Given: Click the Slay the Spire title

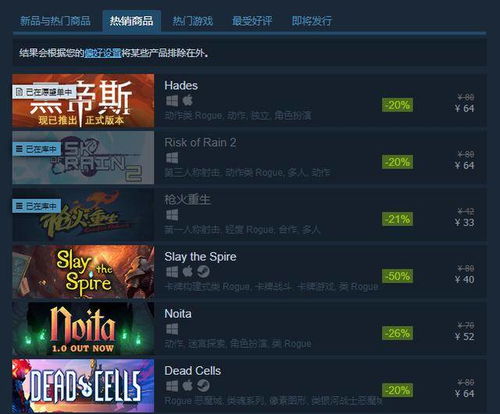Looking at the screenshot, I should [x=200, y=257].
